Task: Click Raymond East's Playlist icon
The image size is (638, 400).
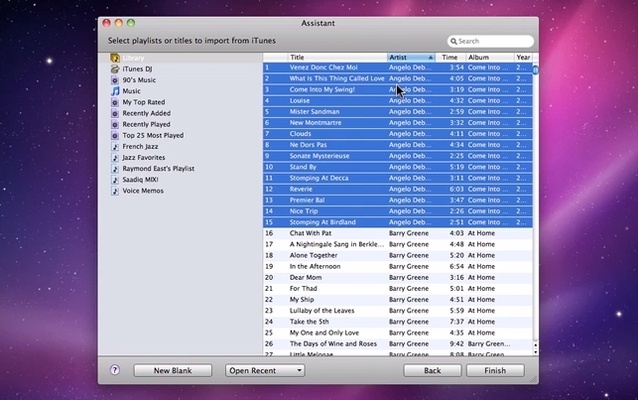Action: pos(115,168)
